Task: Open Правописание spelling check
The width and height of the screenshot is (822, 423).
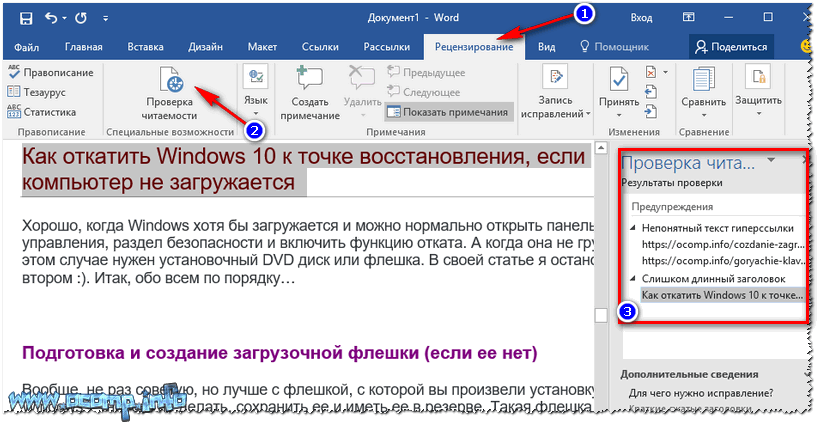Action: [x=51, y=72]
